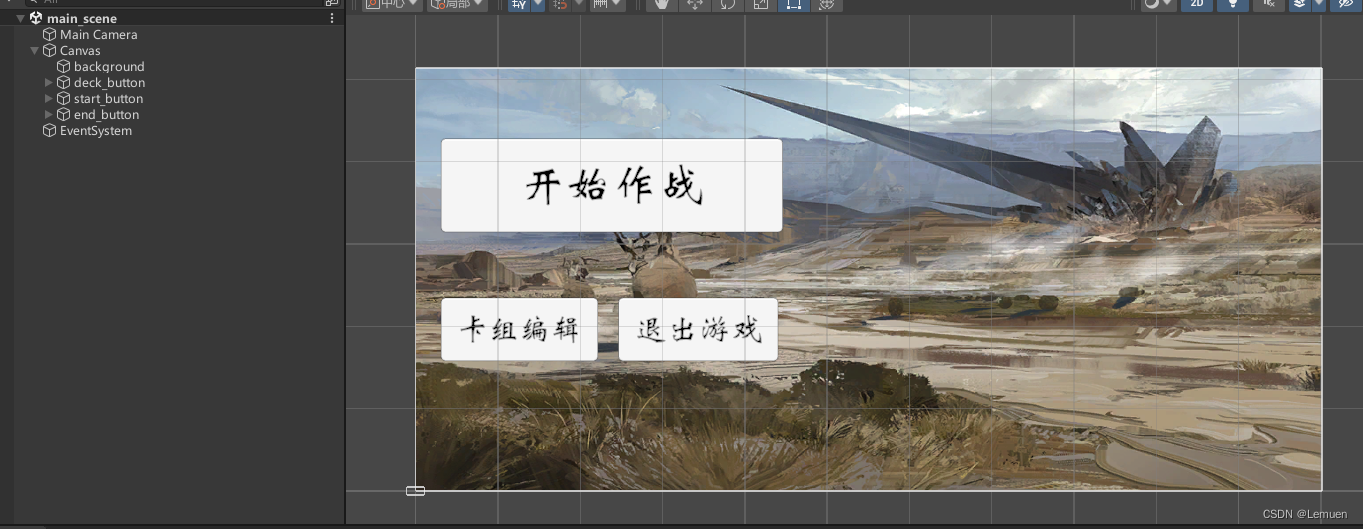
Task: Select the Move tool
Action: click(693, 4)
